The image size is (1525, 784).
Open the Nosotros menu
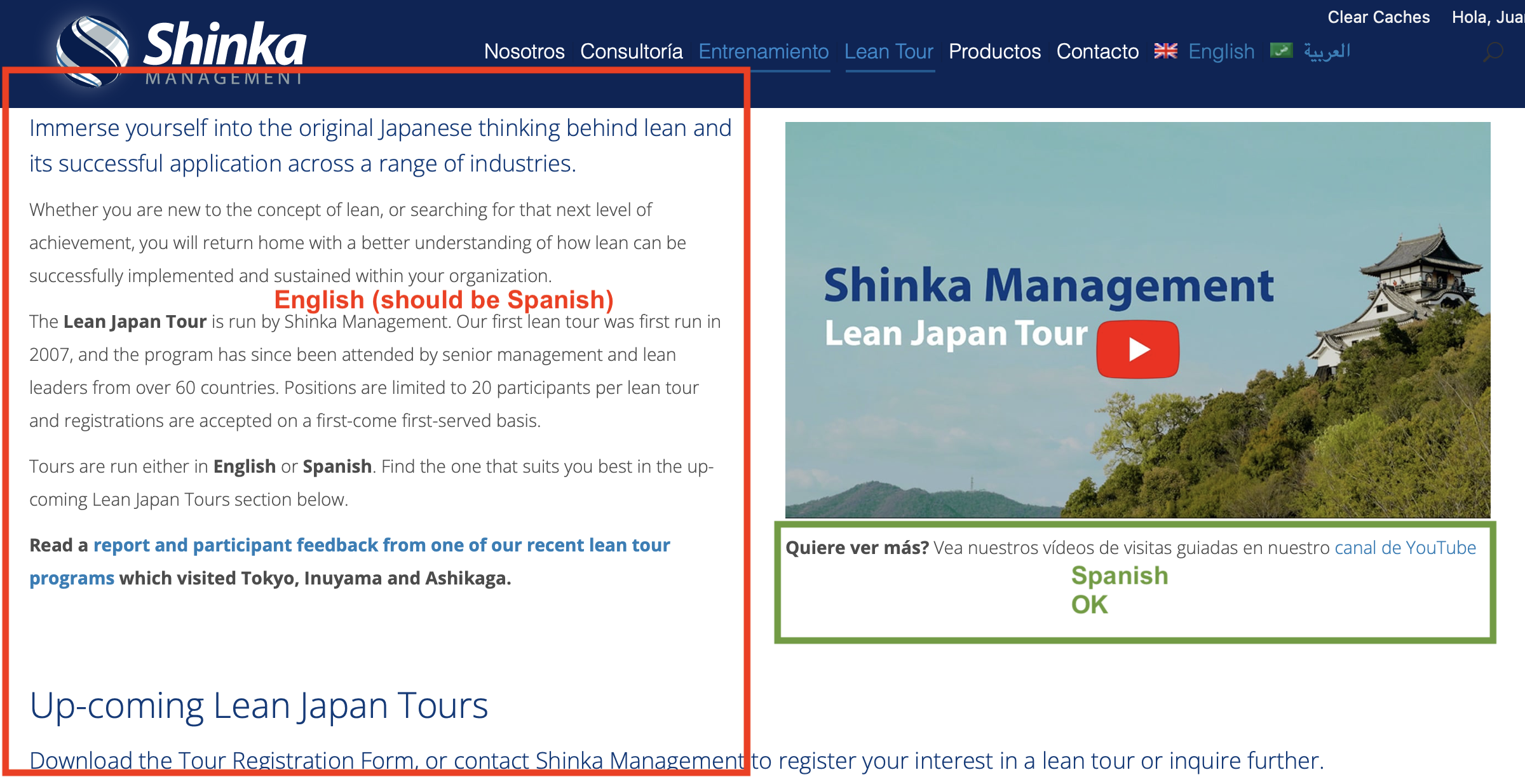click(524, 51)
